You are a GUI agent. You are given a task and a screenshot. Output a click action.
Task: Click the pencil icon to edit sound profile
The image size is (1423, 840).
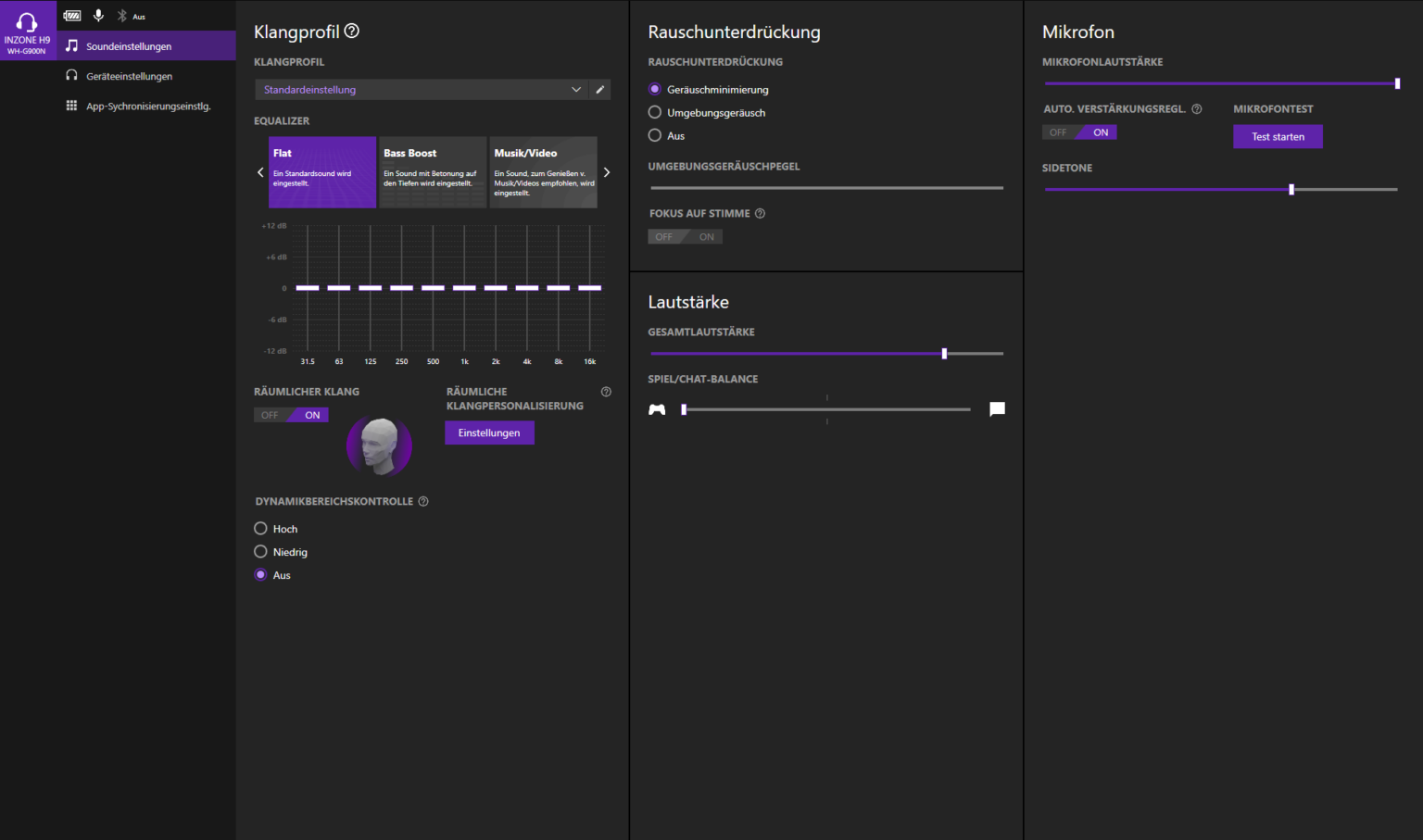(600, 90)
